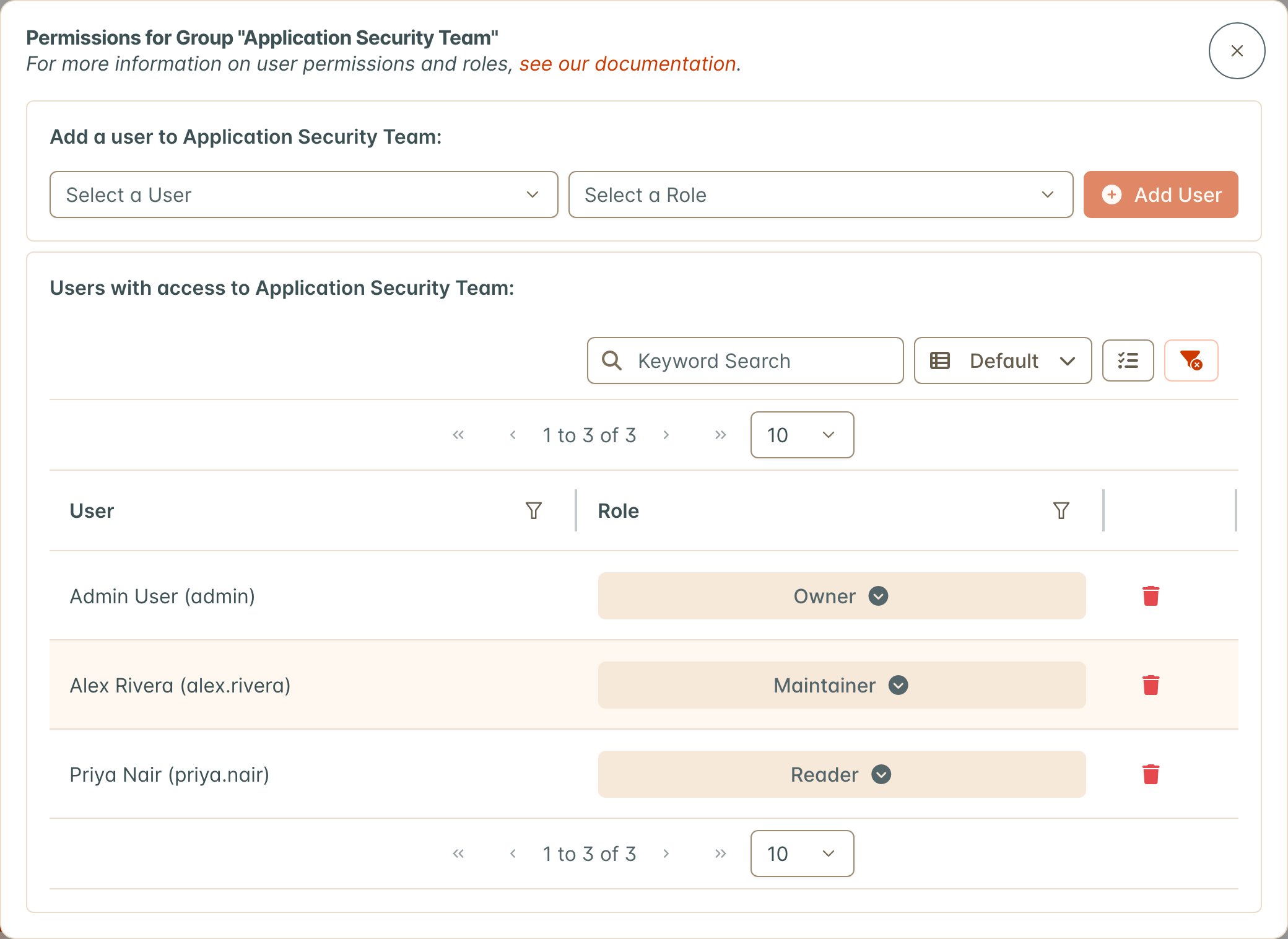Open bottom page size dropdown
This screenshot has width=1288, height=939.
click(x=802, y=854)
